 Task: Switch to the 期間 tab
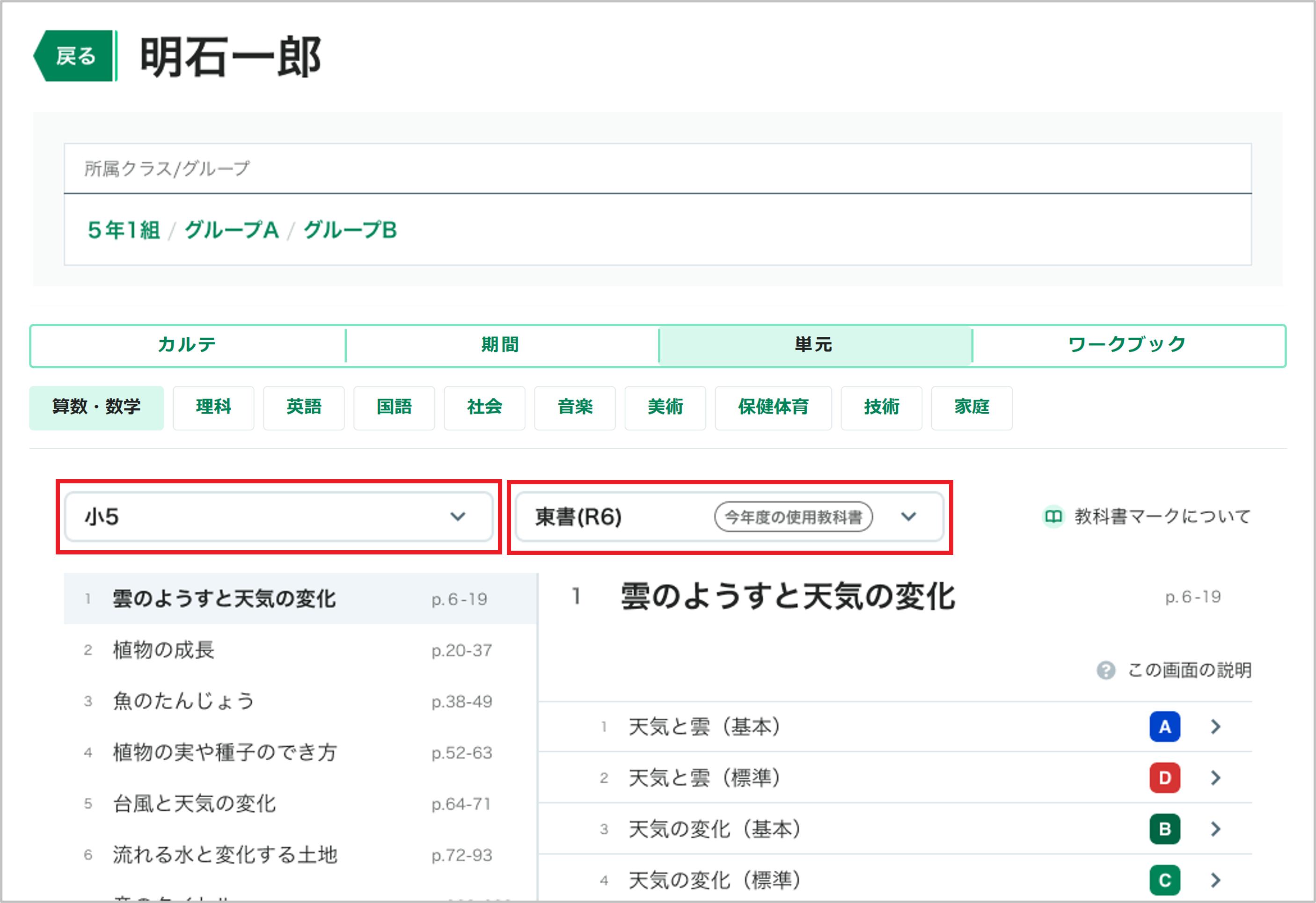pyautogui.click(x=501, y=345)
